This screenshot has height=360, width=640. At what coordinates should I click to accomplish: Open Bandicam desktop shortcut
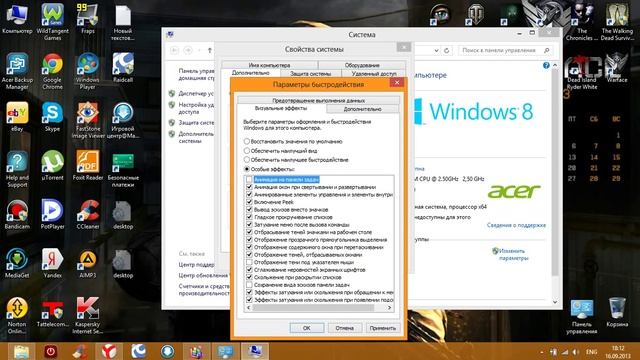17,215
